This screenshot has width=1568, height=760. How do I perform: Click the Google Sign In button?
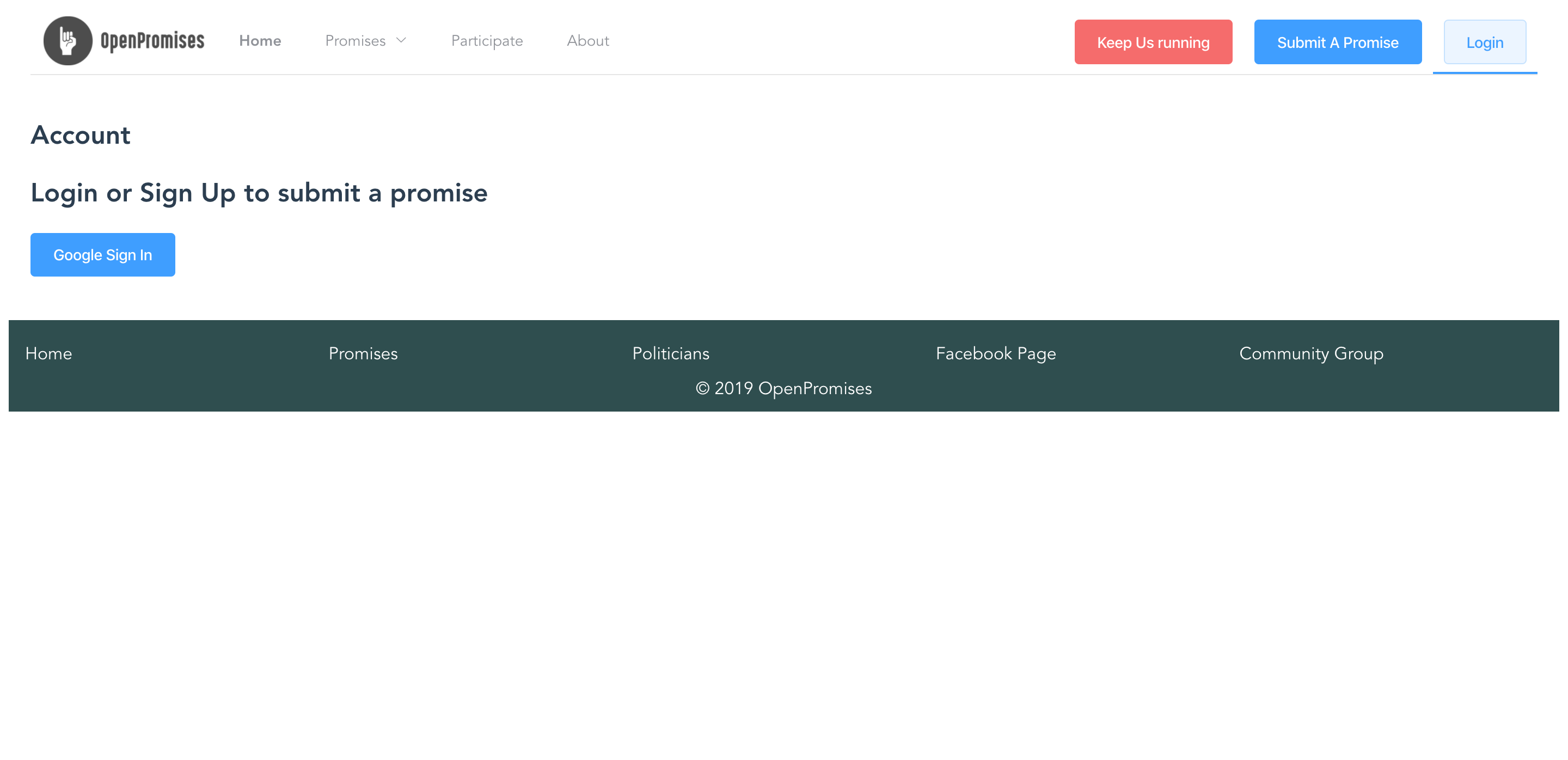[102, 254]
